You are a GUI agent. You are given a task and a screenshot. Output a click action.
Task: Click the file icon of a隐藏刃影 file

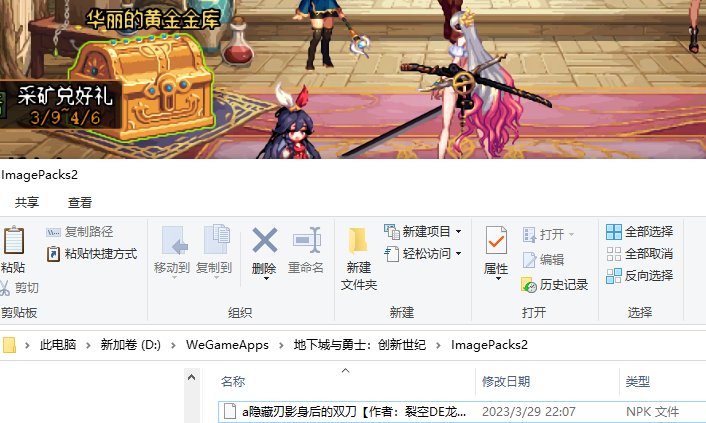[230, 411]
